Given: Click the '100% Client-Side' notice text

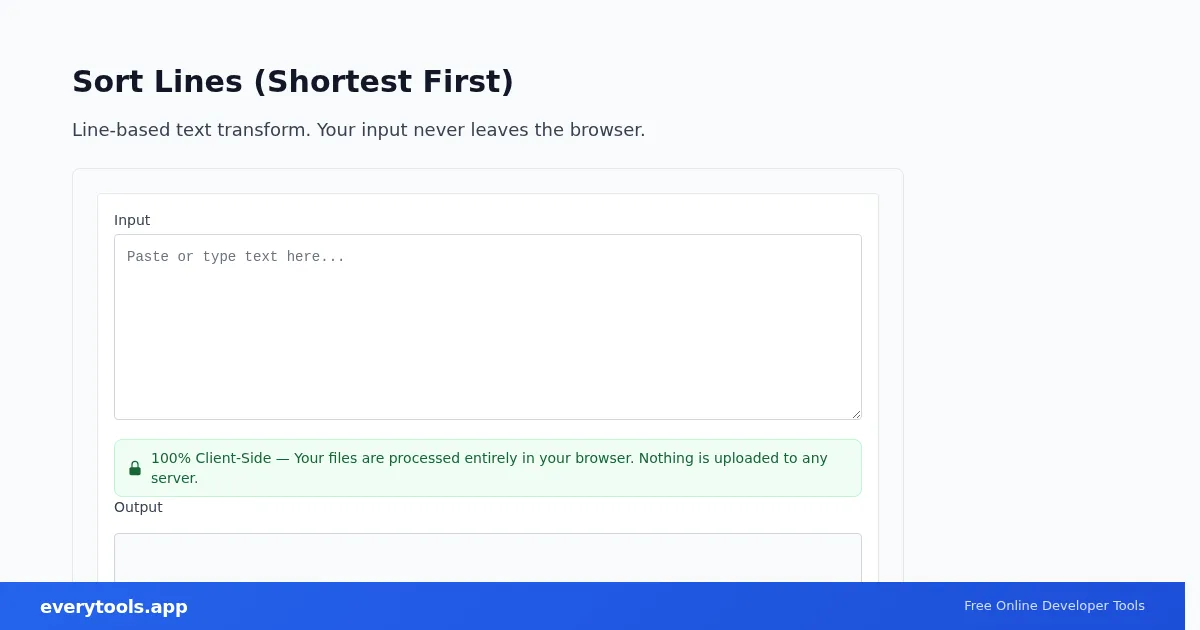Looking at the screenshot, I should (x=211, y=458).
